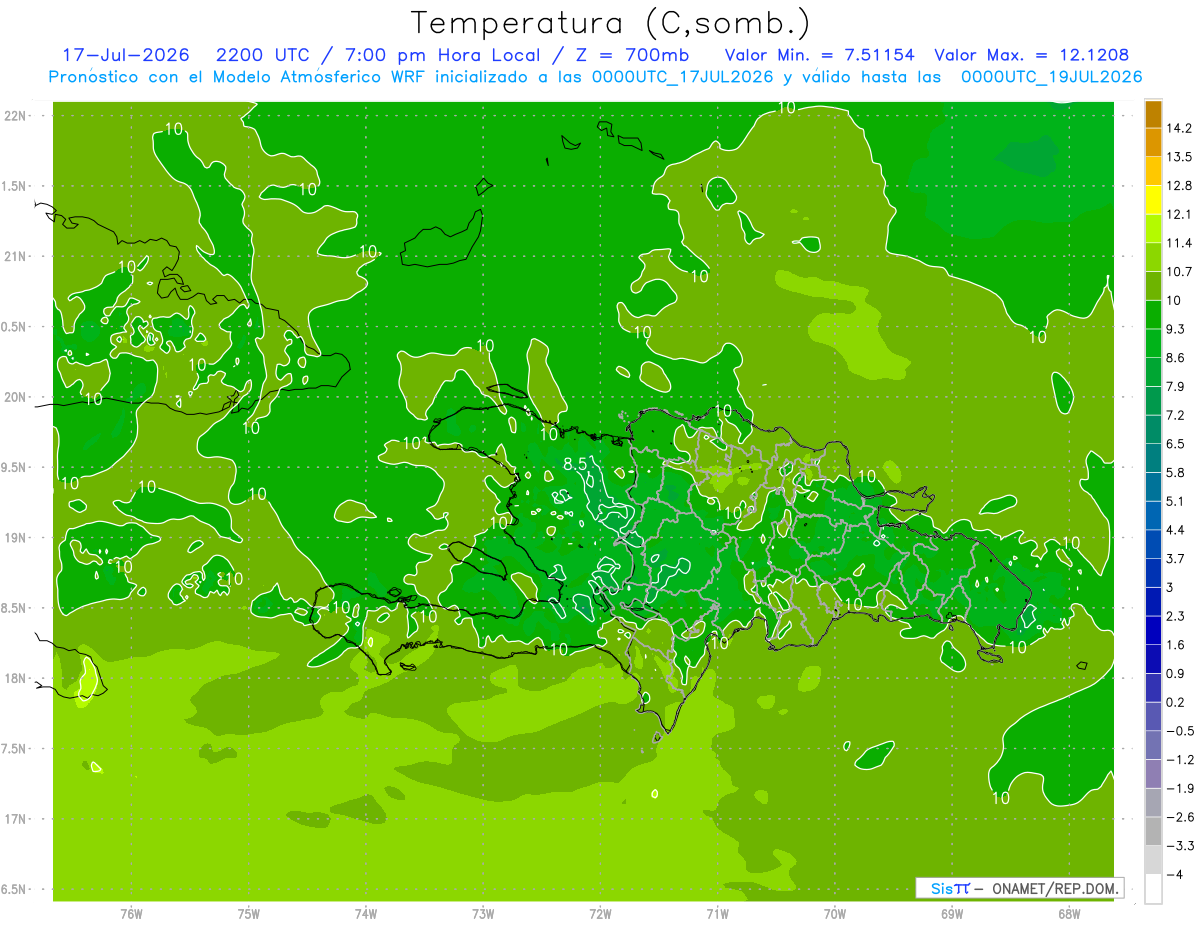1200x927 pixels.
Task: Click the legend value "9.3"
Action: click(x=1176, y=328)
